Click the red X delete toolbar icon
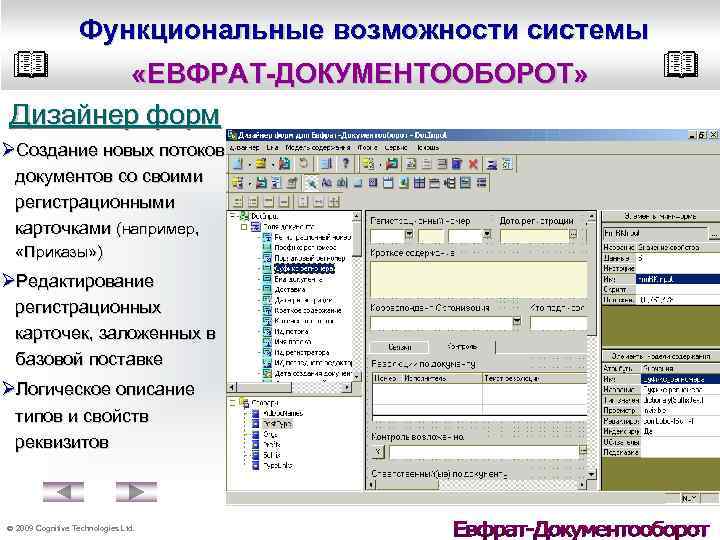 coord(473,164)
